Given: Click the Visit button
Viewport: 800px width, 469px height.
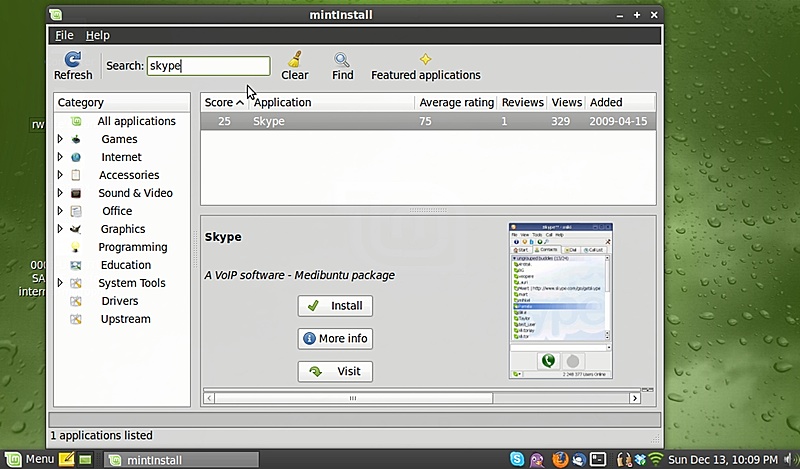Looking at the screenshot, I should pos(335,371).
